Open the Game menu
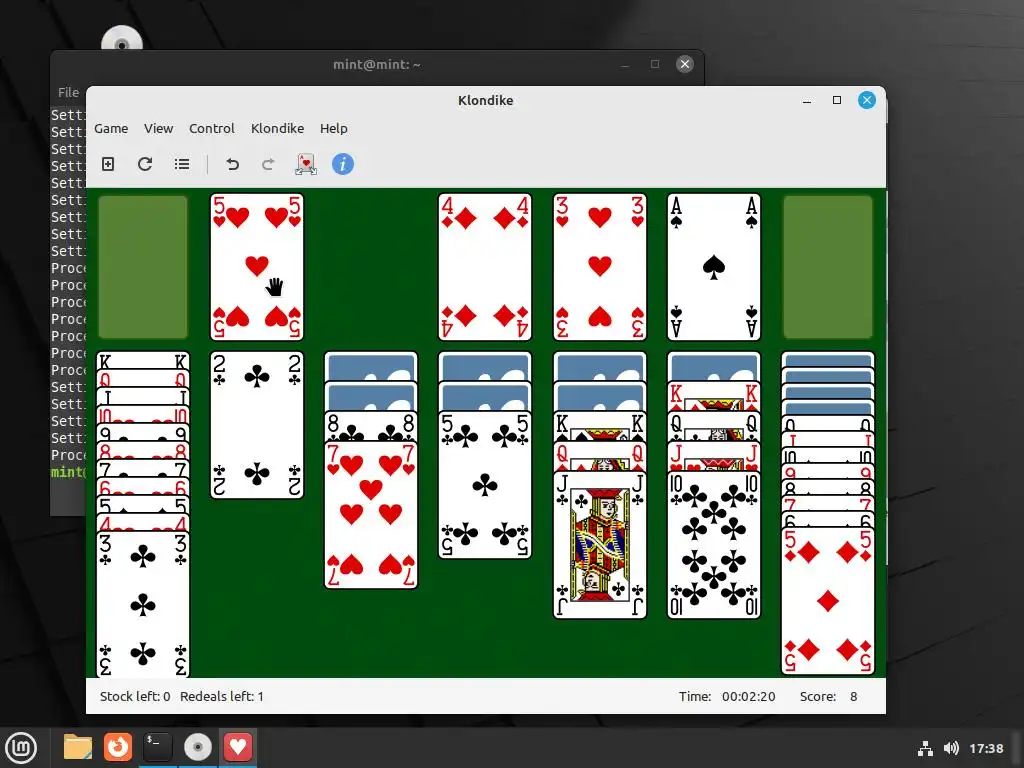This screenshot has height=768, width=1024. pos(111,129)
